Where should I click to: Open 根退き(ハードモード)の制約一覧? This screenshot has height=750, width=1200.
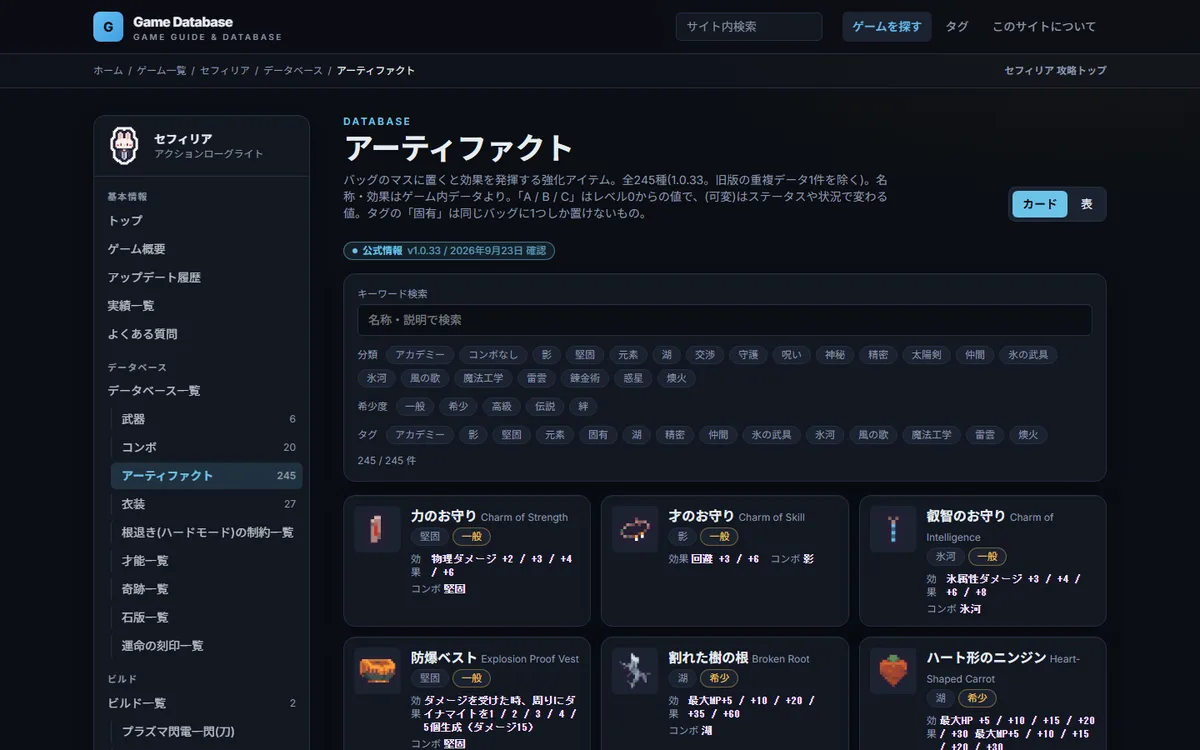pyautogui.click(x=207, y=533)
